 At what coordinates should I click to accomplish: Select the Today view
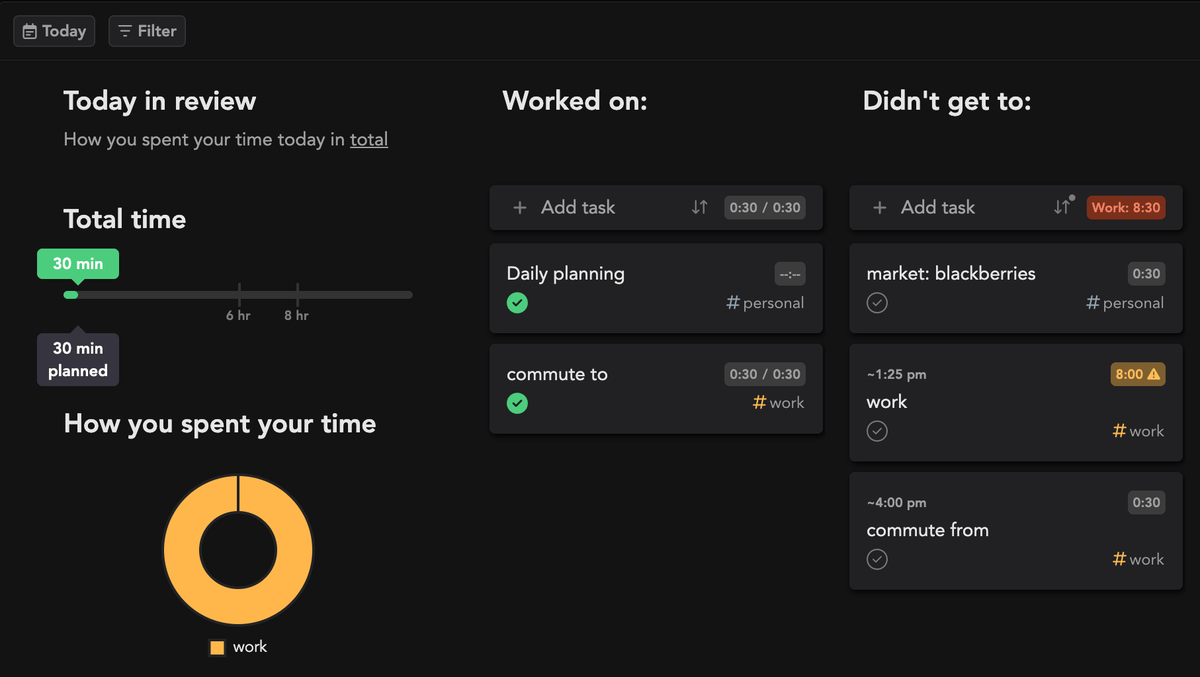tap(54, 31)
